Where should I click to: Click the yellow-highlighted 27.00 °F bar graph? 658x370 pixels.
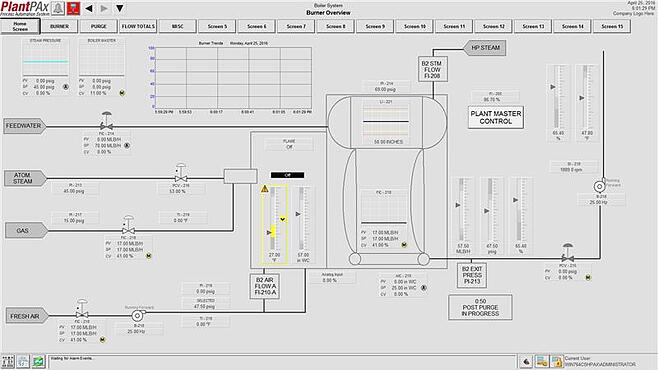click(274, 224)
